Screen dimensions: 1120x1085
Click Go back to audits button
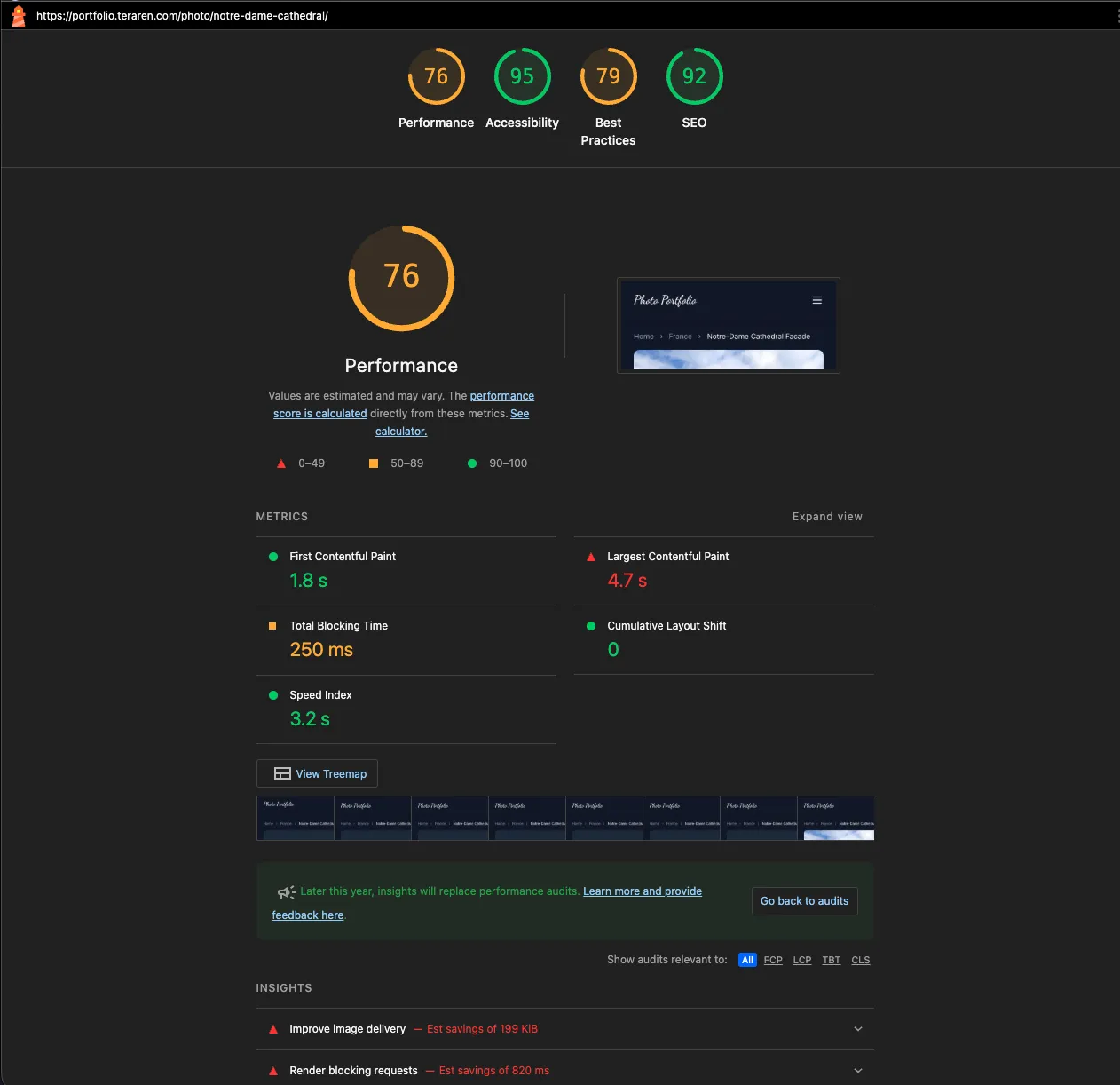coord(804,901)
